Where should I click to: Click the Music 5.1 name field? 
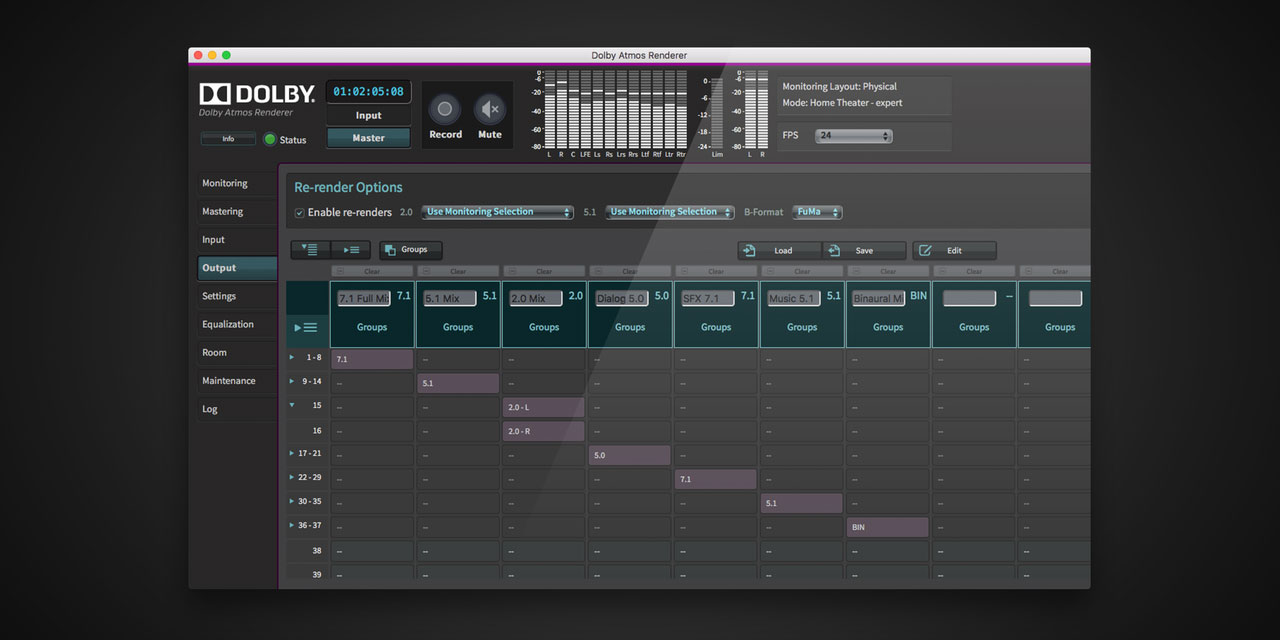793,298
